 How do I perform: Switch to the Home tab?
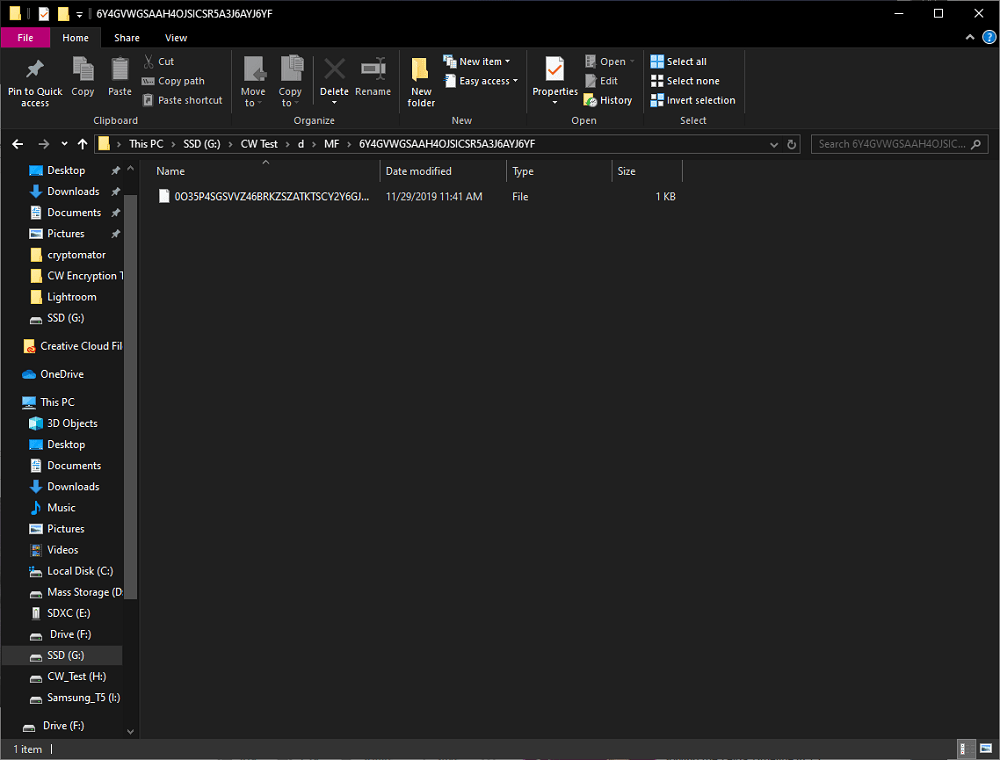(x=75, y=38)
